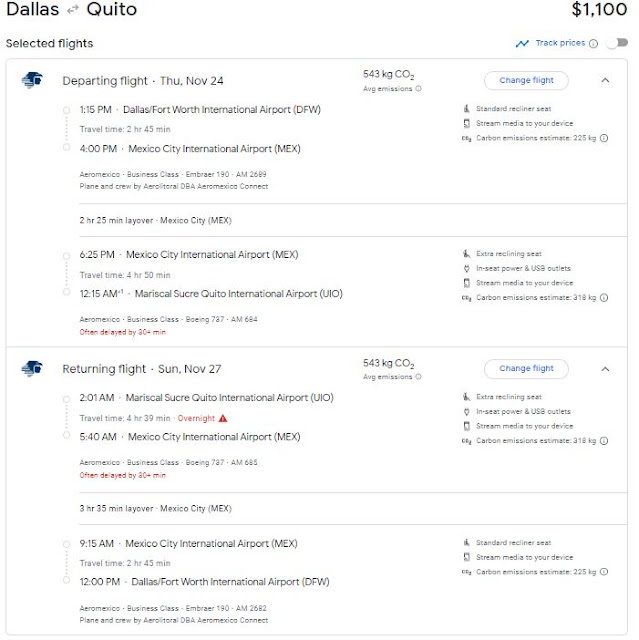Toggle the Track prices switch
The width and height of the screenshot is (639, 640).
617,43
